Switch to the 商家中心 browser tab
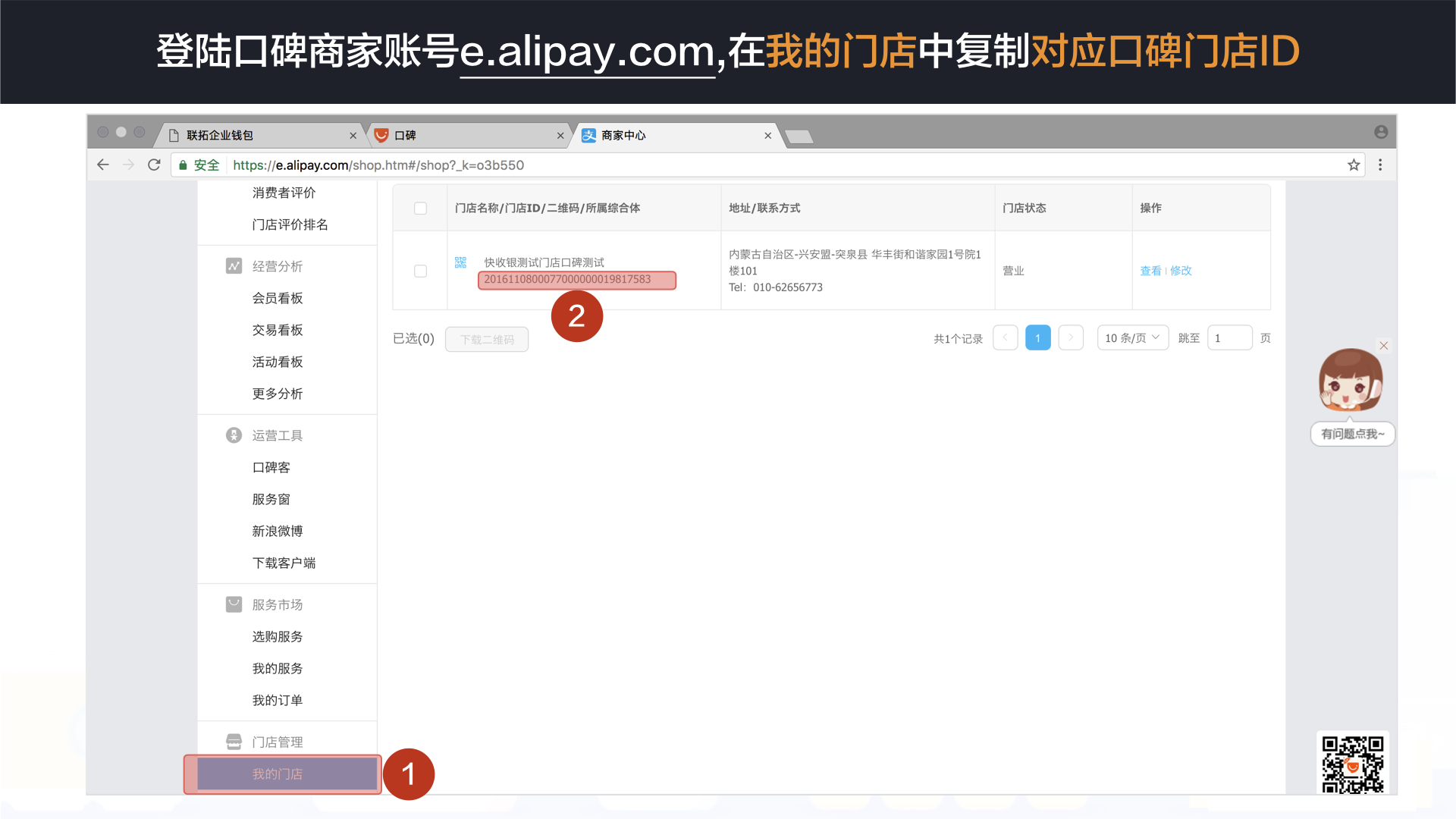Image resolution: width=1456 pixels, height=819 pixels. click(676, 136)
